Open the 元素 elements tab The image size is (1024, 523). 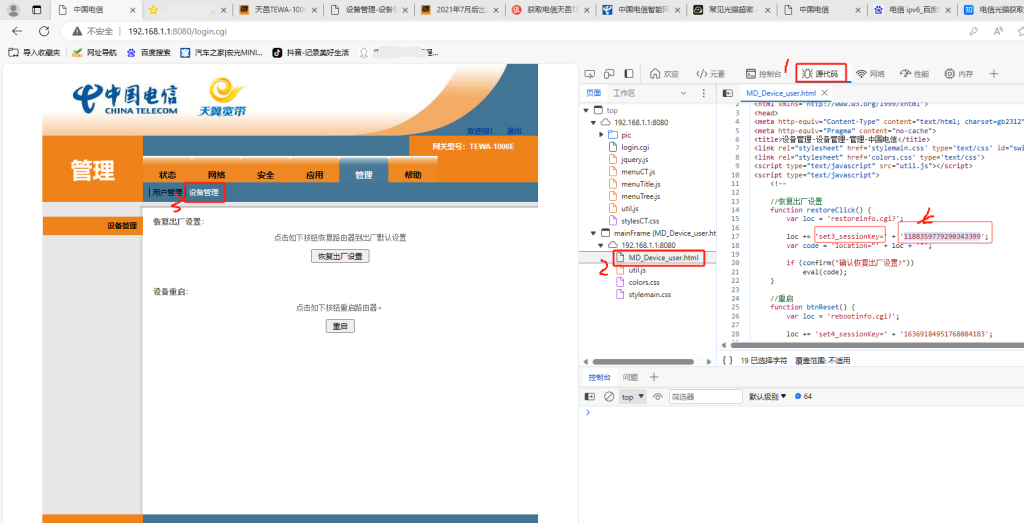coord(711,74)
